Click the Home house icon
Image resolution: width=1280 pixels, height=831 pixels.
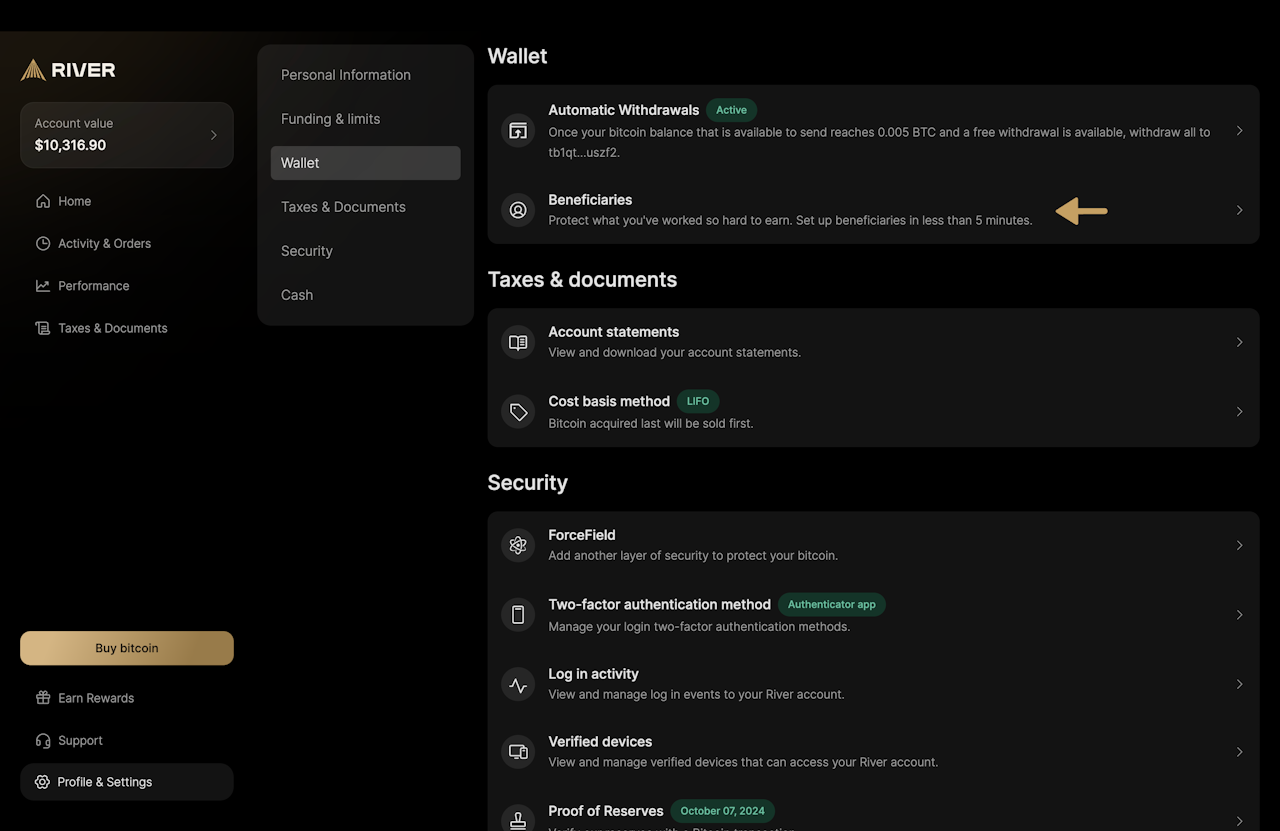[43, 201]
